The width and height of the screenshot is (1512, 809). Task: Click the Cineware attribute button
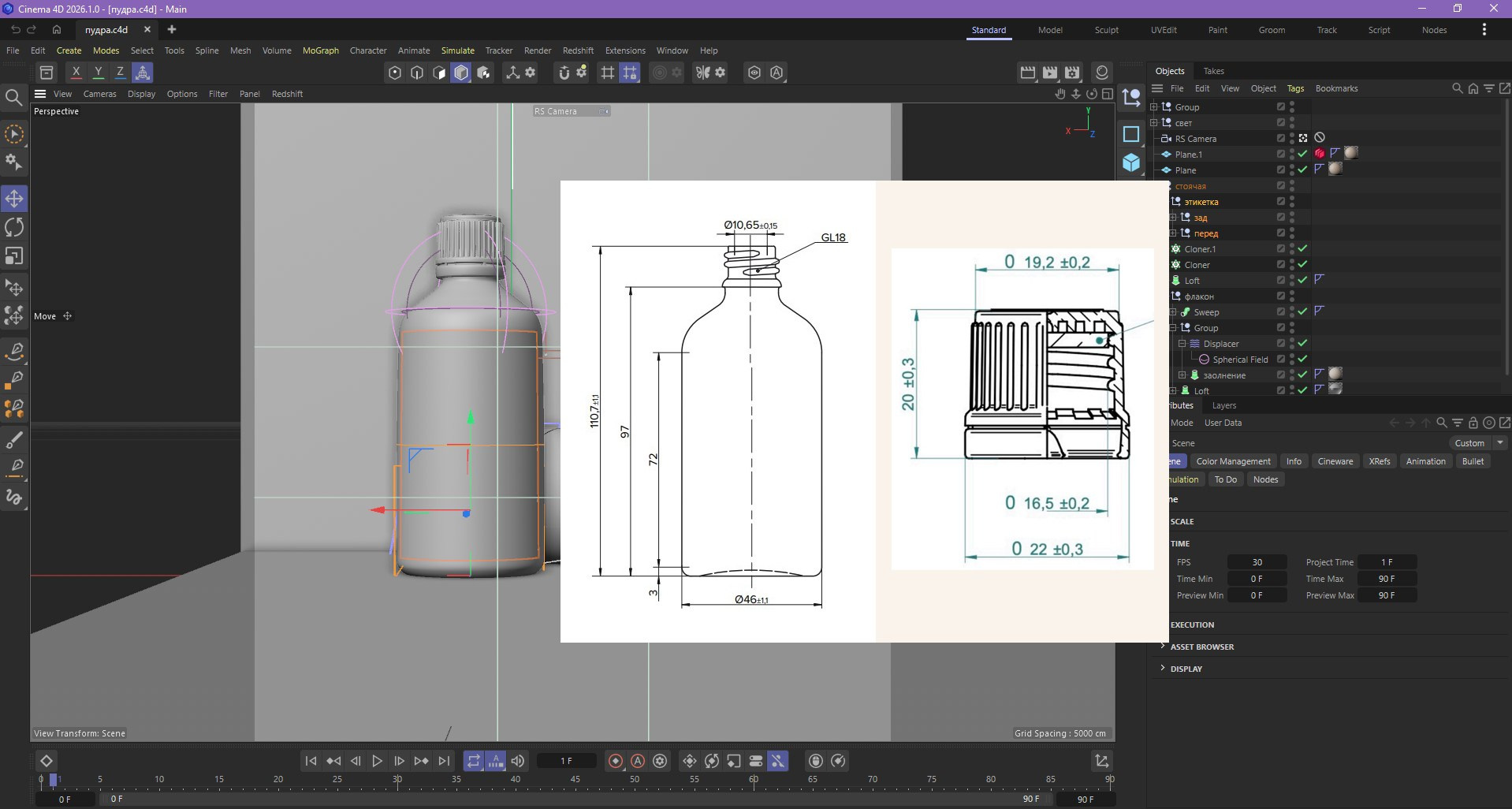(1335, 461)
